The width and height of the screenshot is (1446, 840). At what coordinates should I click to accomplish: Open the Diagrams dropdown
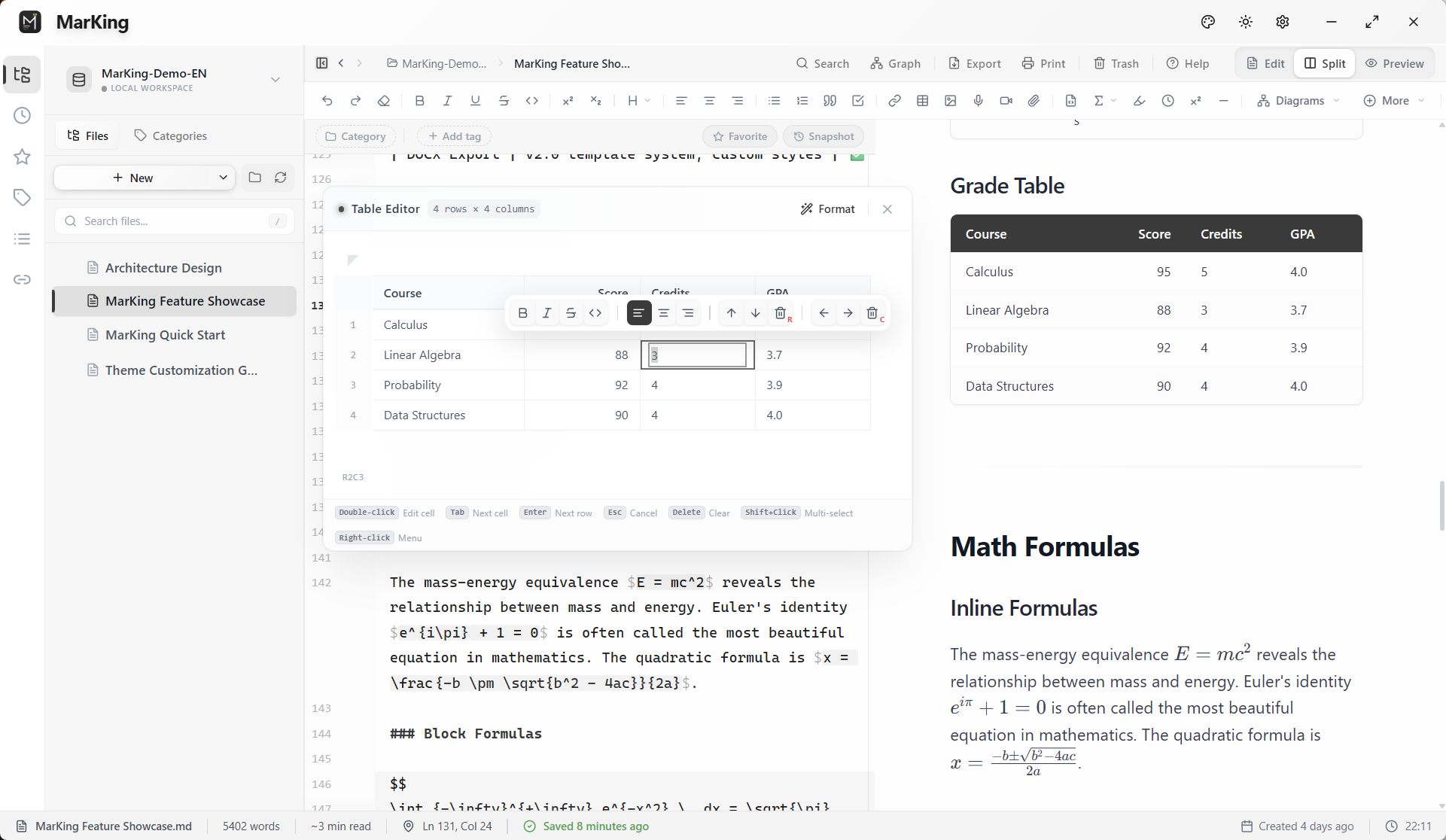click(1298, 101)
